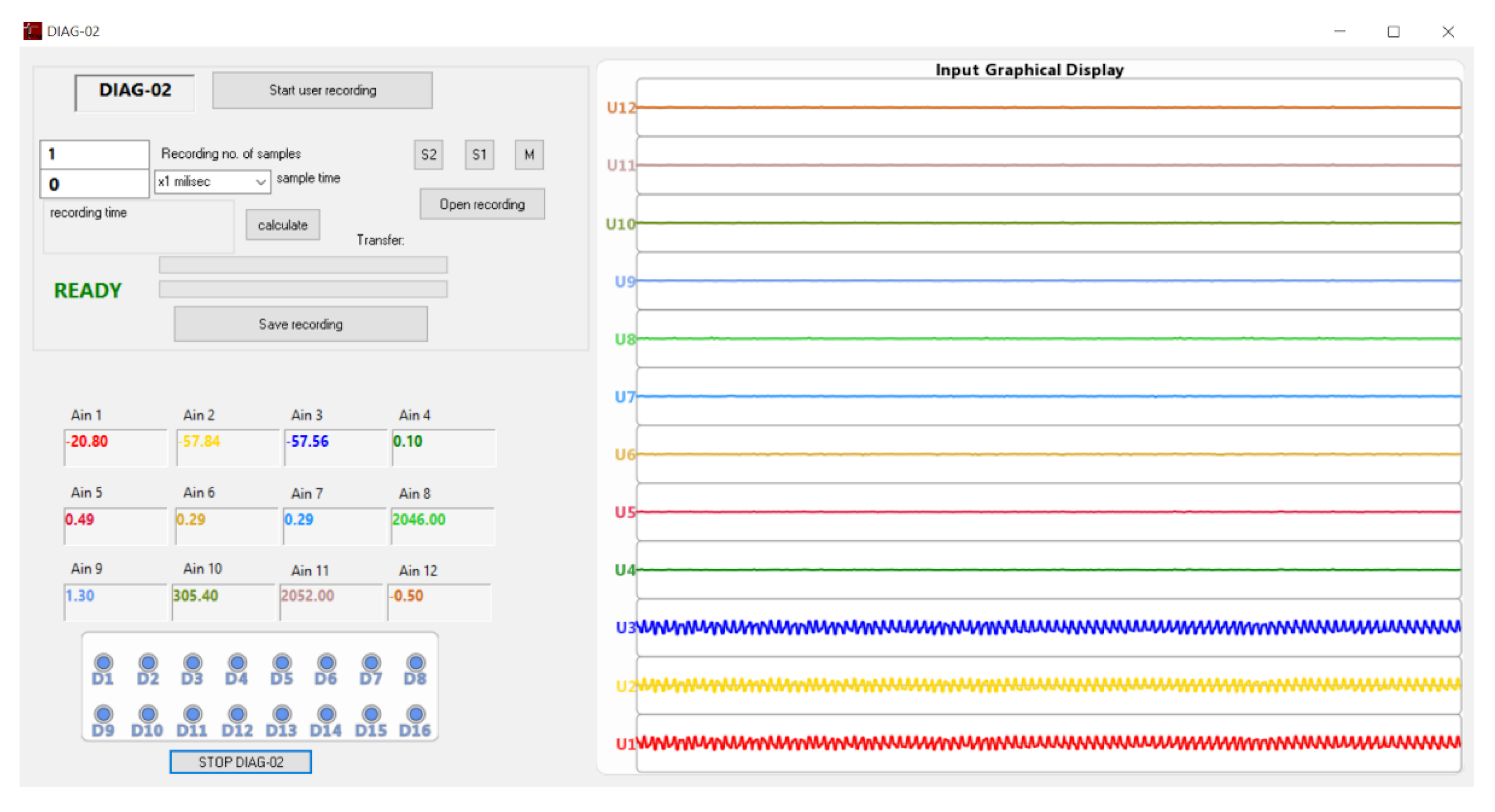Toggle the S1 button
This screenshot has height=812, width=1495.
479,155
